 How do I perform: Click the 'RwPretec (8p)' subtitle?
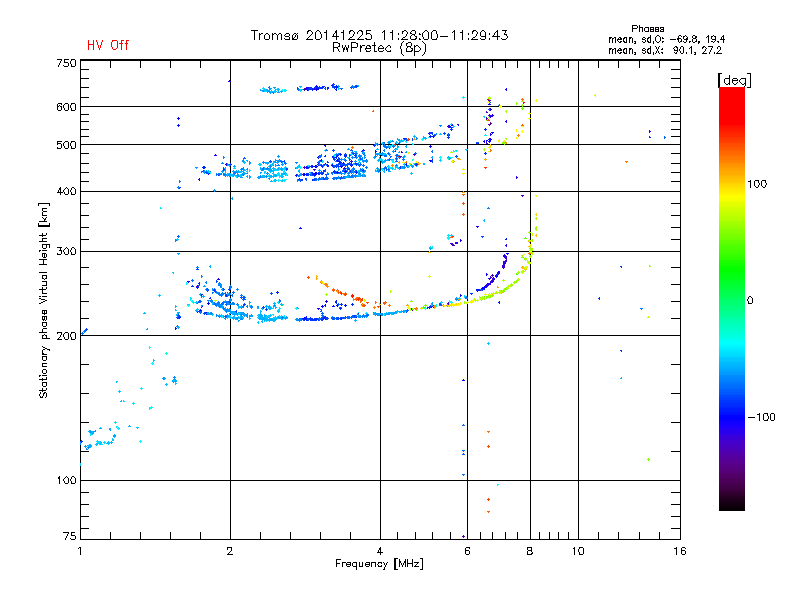379,48
